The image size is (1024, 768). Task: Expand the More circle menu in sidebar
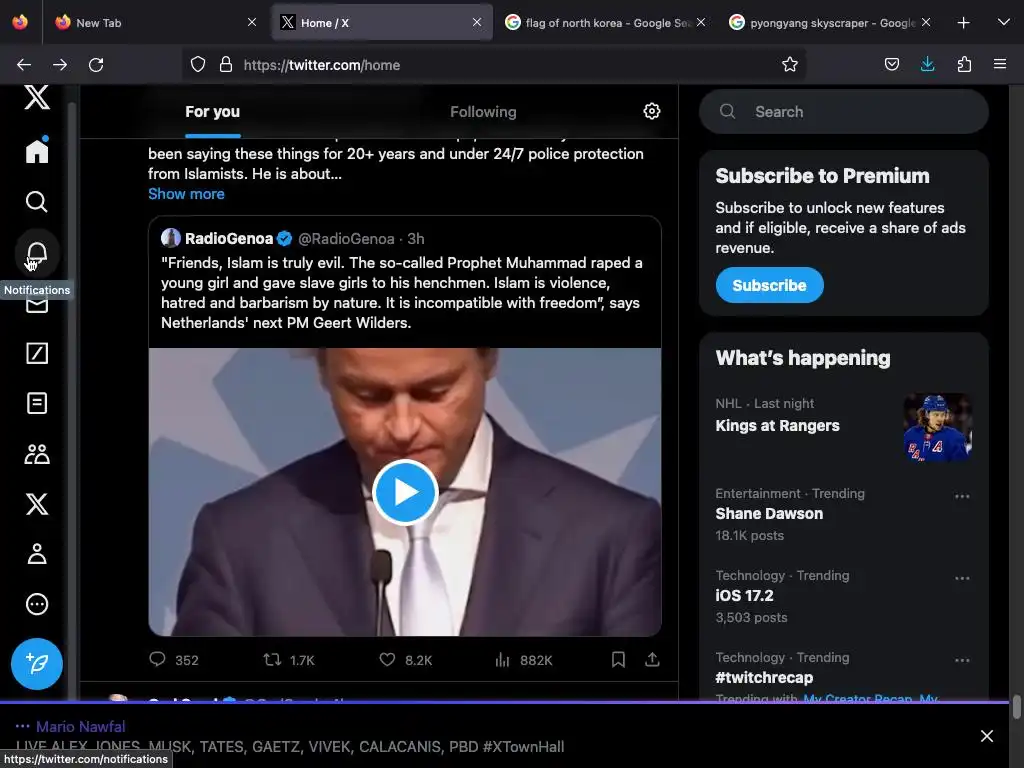(37, 604)
